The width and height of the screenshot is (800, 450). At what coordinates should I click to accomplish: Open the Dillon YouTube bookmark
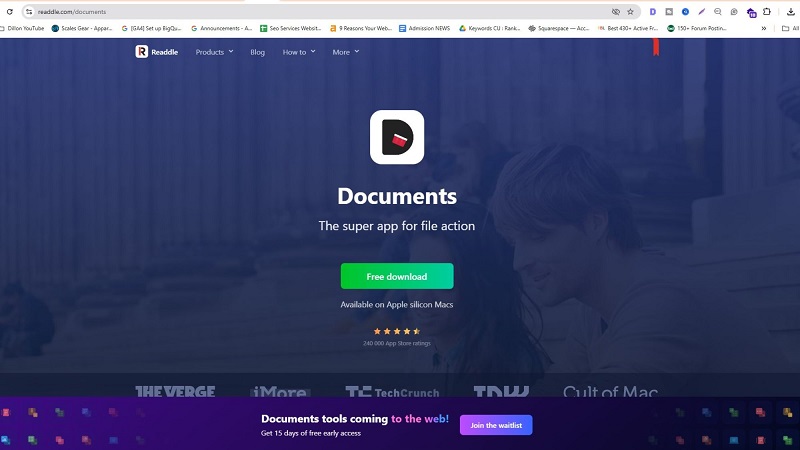pyautogui.click(x=24, y=28)
